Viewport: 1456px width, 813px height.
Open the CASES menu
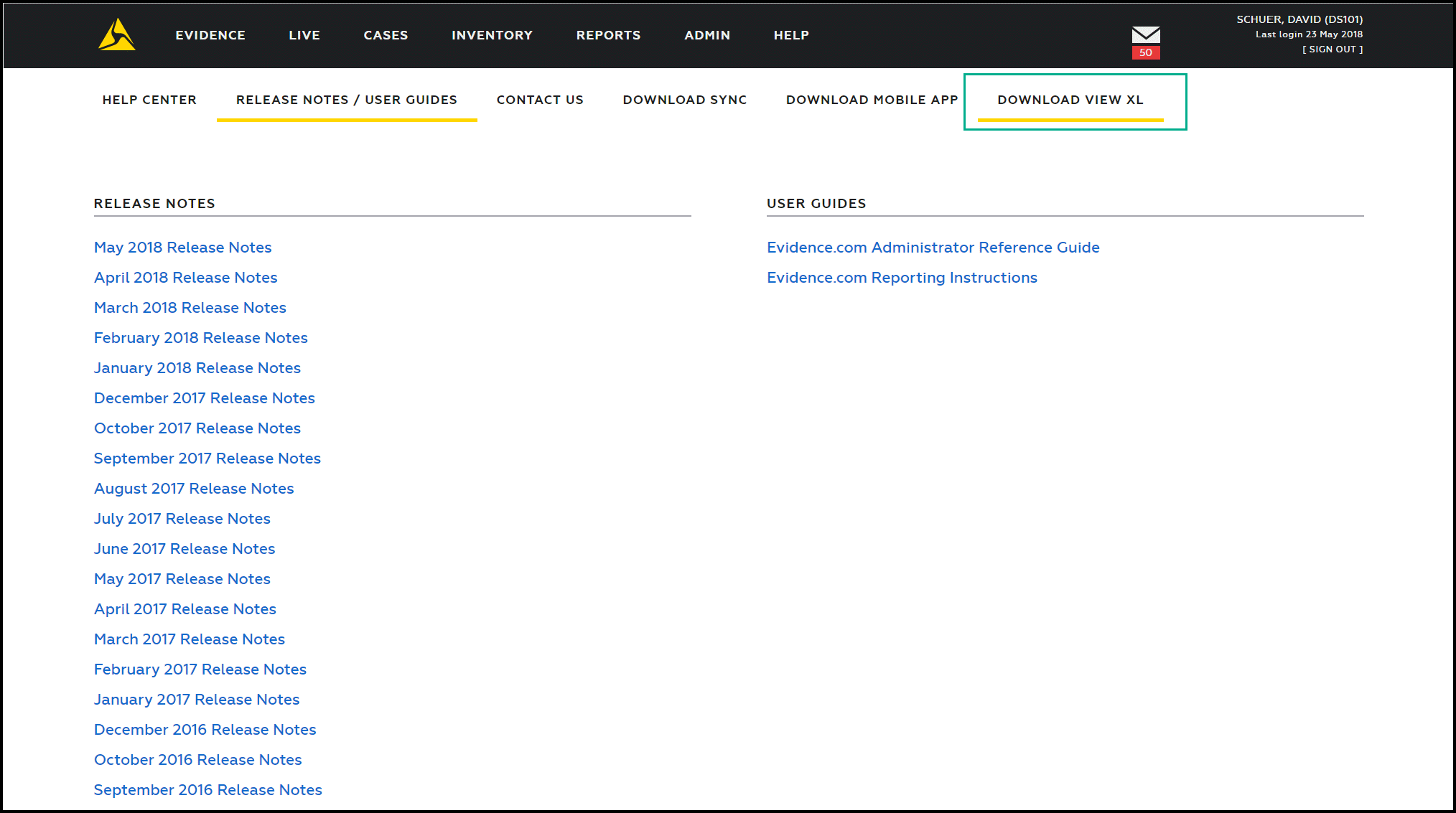(386, 34)
